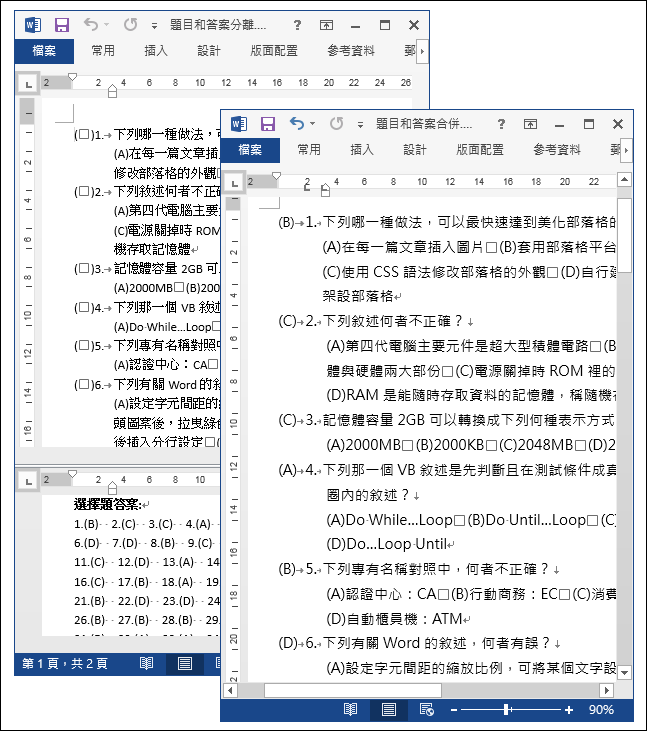Click Save icon in front window

268,124
